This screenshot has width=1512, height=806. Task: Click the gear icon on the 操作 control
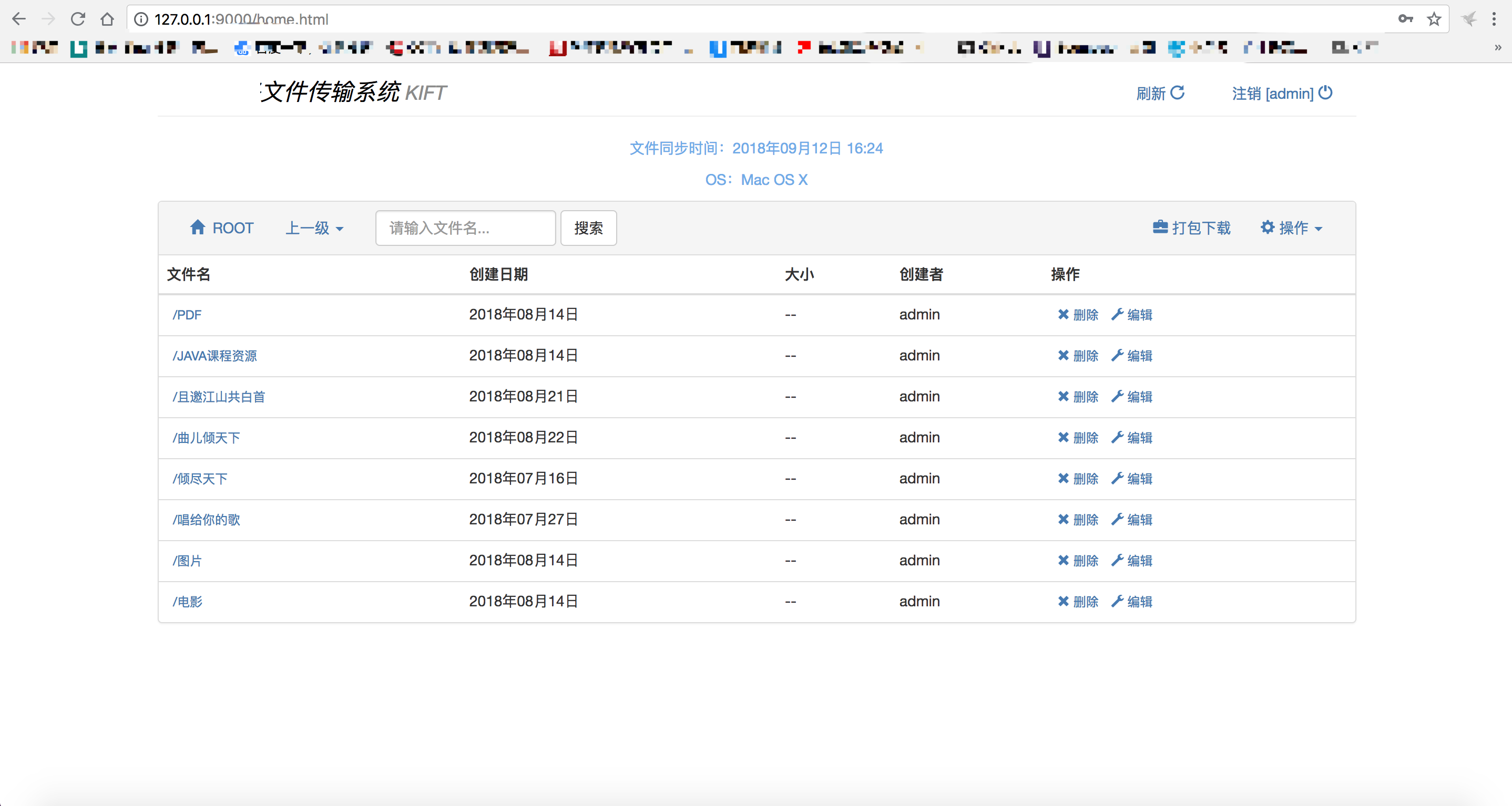[1269, 228]
